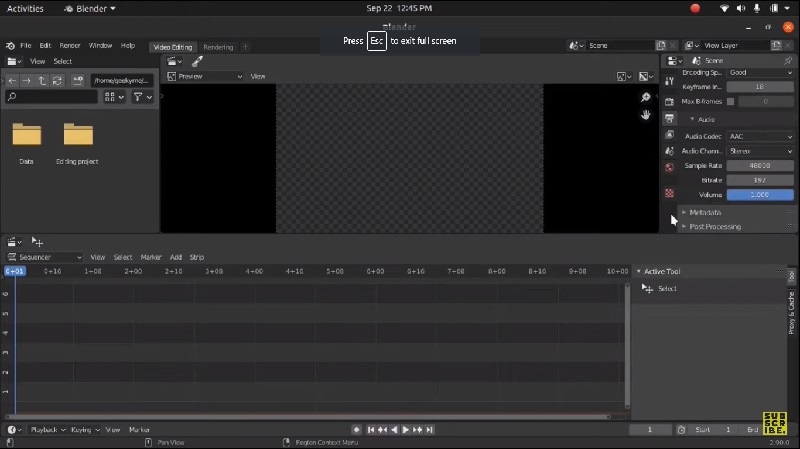Enable Max B-frames checkbox
This screenshot has height=449, width=800.
[x=730, y=102]
